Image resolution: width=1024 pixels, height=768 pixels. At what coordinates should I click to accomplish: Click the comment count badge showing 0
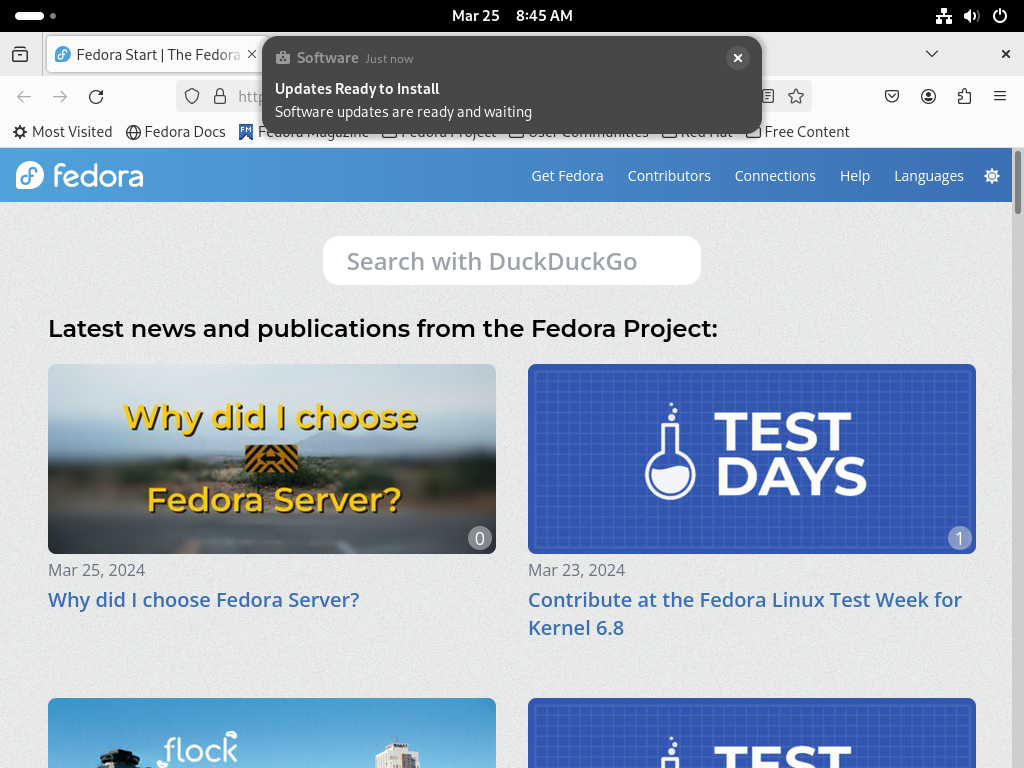pyautogui.click(x=480, y=538)
